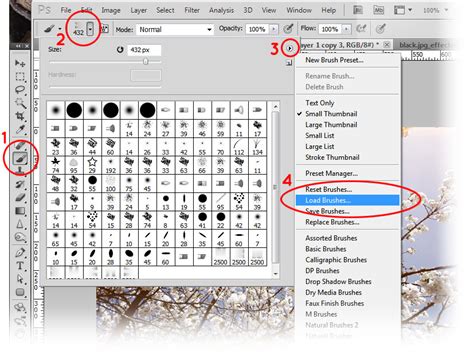Open the brush preset picker dropdown arrow
This screenshot has height=363, width=474.
tap(91, 29)
